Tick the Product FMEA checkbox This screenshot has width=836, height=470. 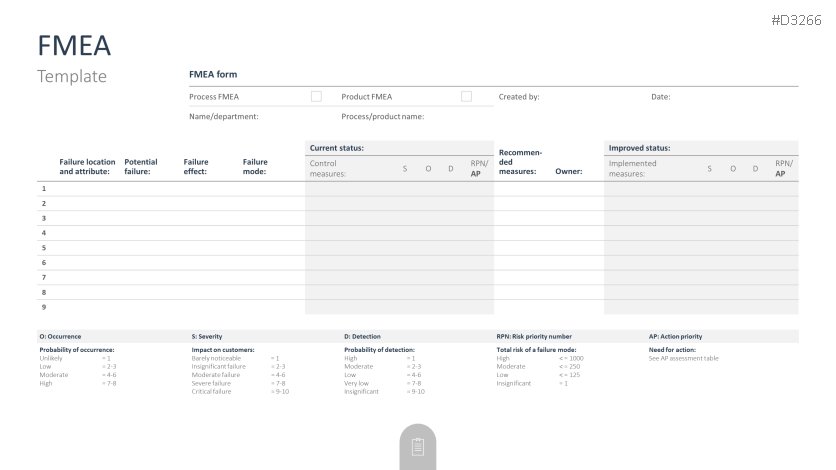(466, 97)
